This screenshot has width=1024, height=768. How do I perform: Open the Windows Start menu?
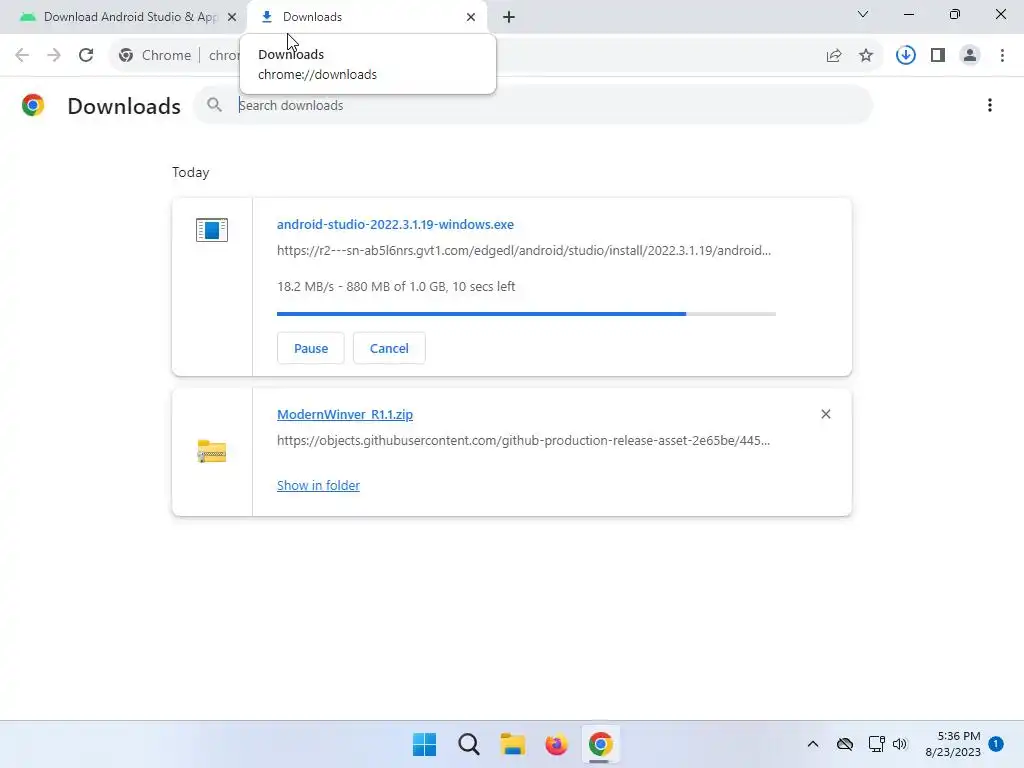coord(424,744)
